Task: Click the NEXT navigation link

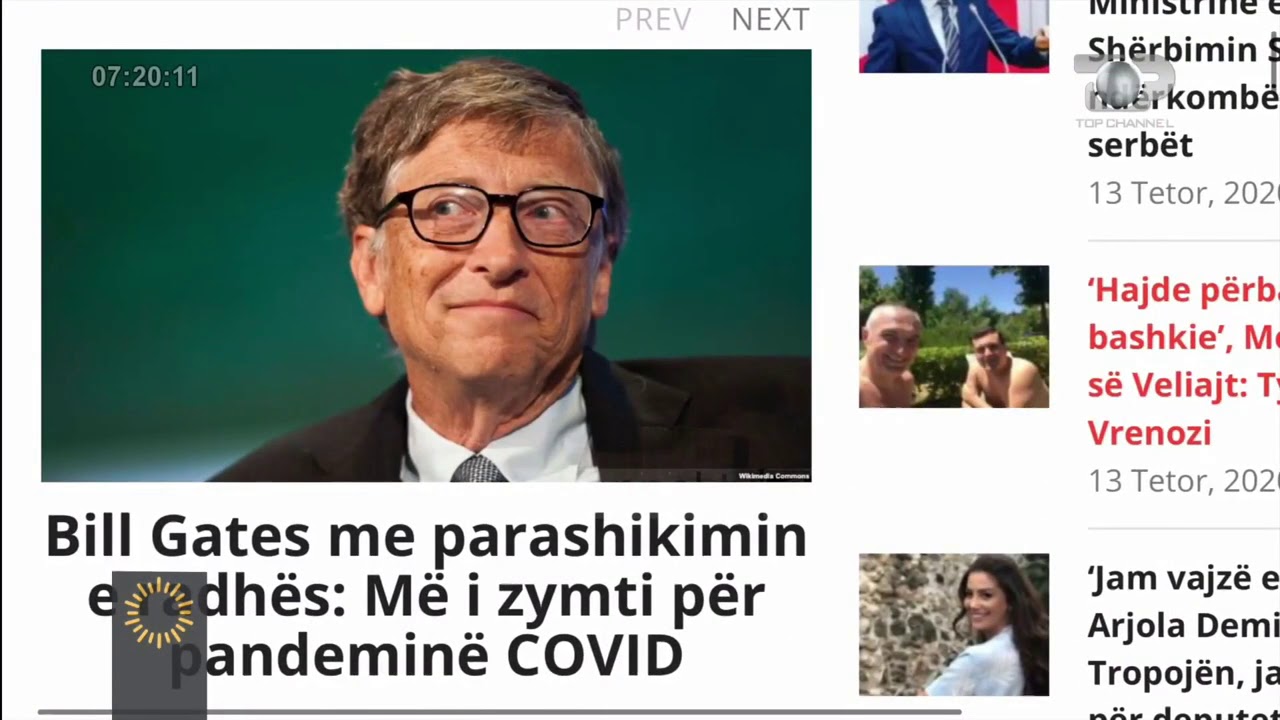Action: (x=770, y=19)
